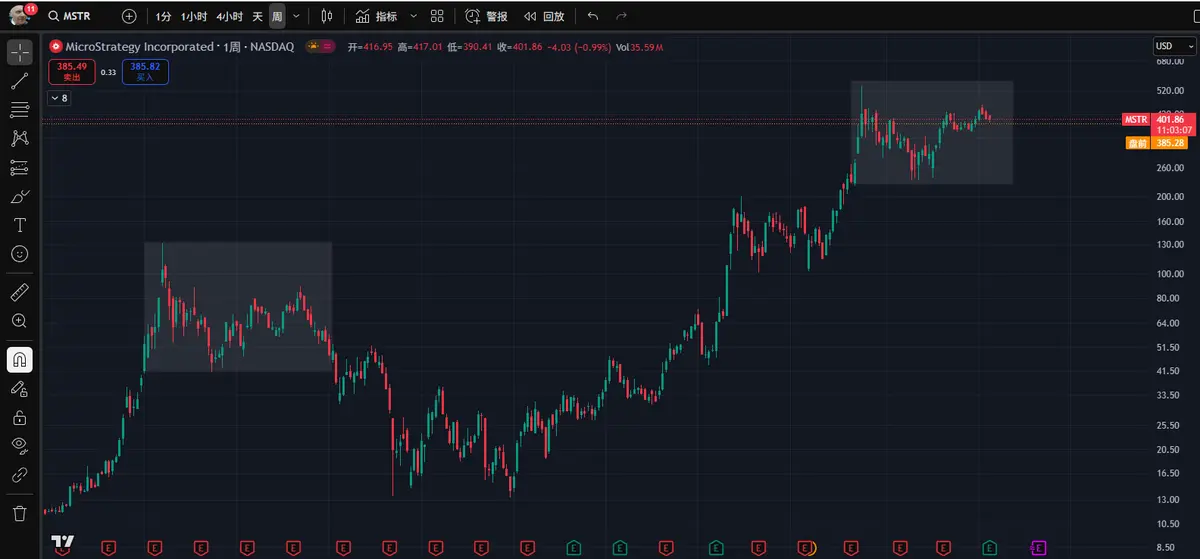Click the 260.00 price axis label
1200x559 pixels.
click(x=1169, y=167)
